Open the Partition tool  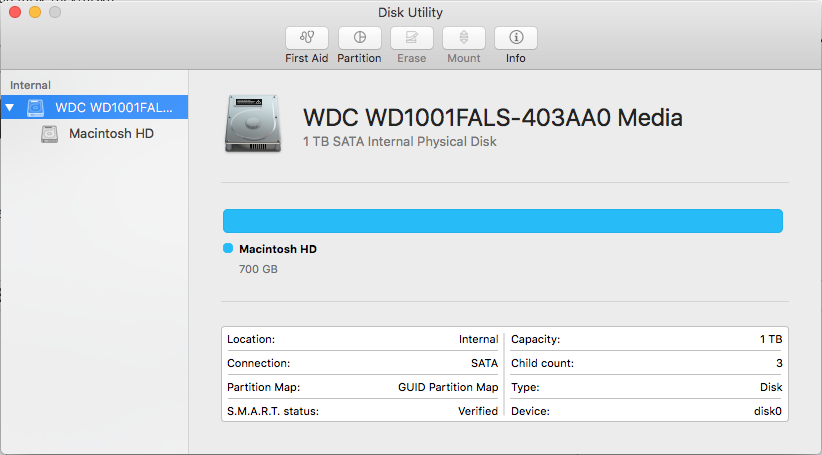[359, 38]
